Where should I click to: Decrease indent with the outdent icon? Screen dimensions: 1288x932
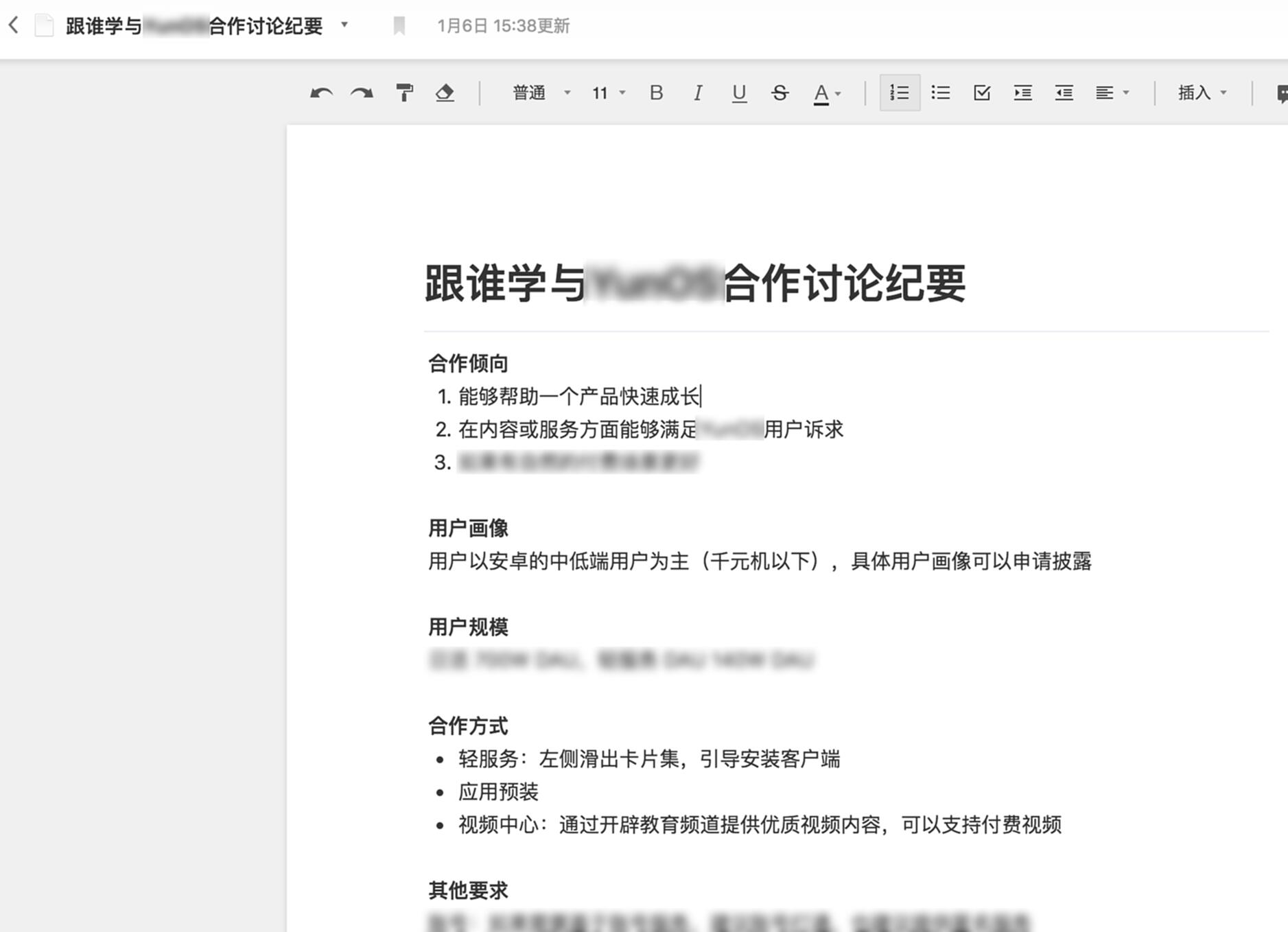[x=1064, y=93]
